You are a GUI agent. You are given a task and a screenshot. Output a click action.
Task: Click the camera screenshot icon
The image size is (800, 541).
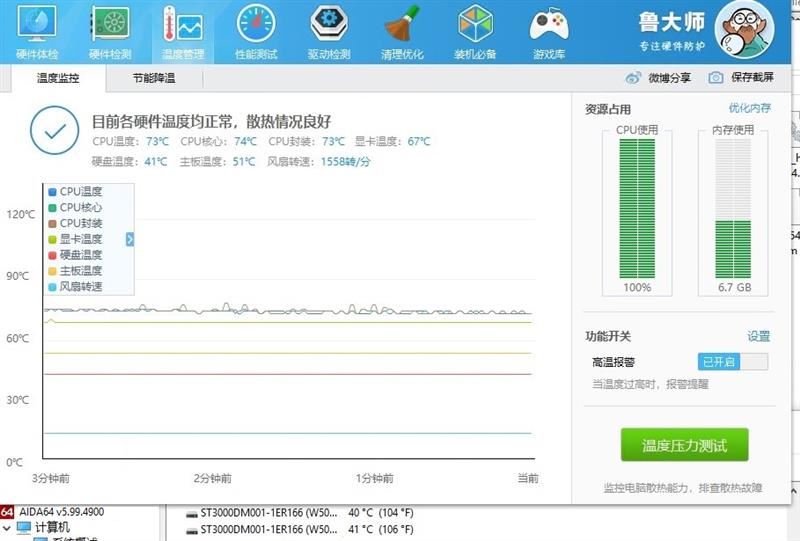(x=715, y=78)
